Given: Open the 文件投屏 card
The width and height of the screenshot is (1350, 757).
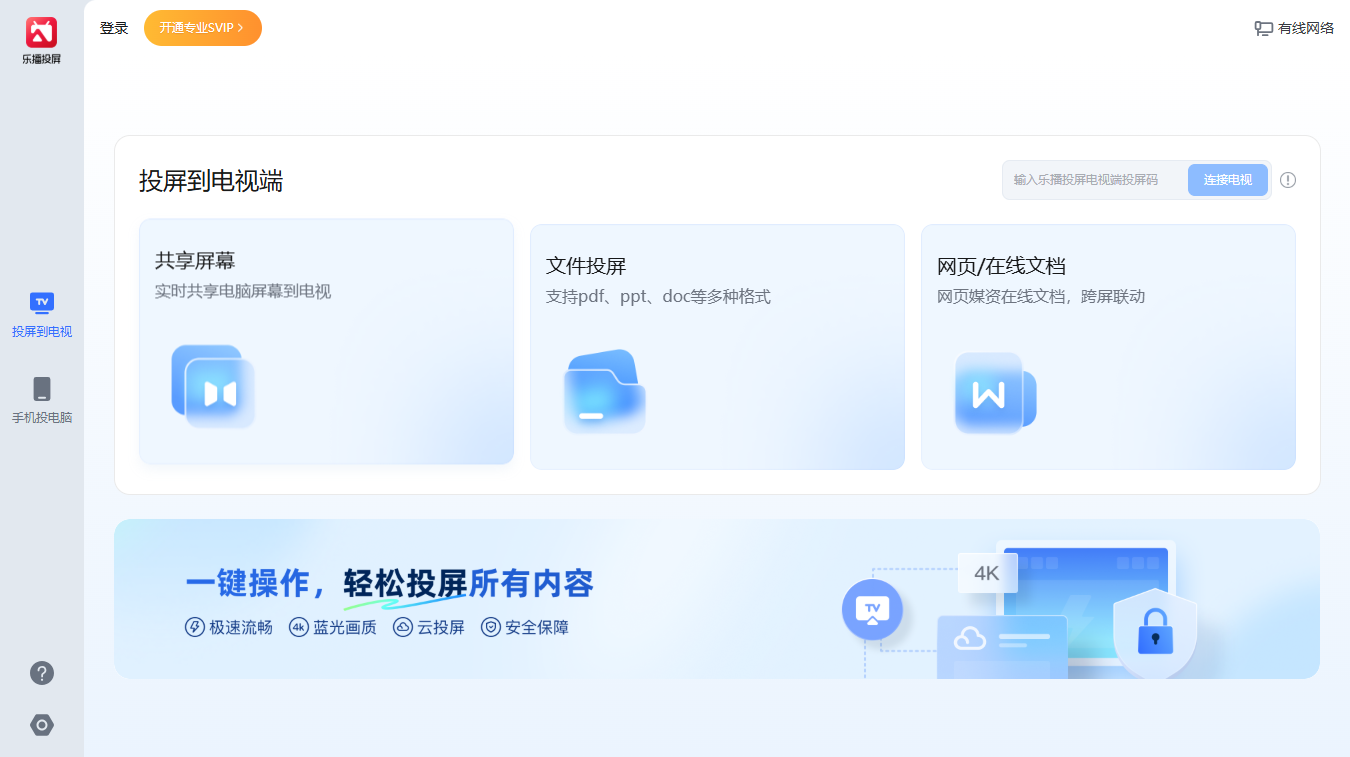Looking at the screenshot, I should pyautogui.click(x=717, y=347).
